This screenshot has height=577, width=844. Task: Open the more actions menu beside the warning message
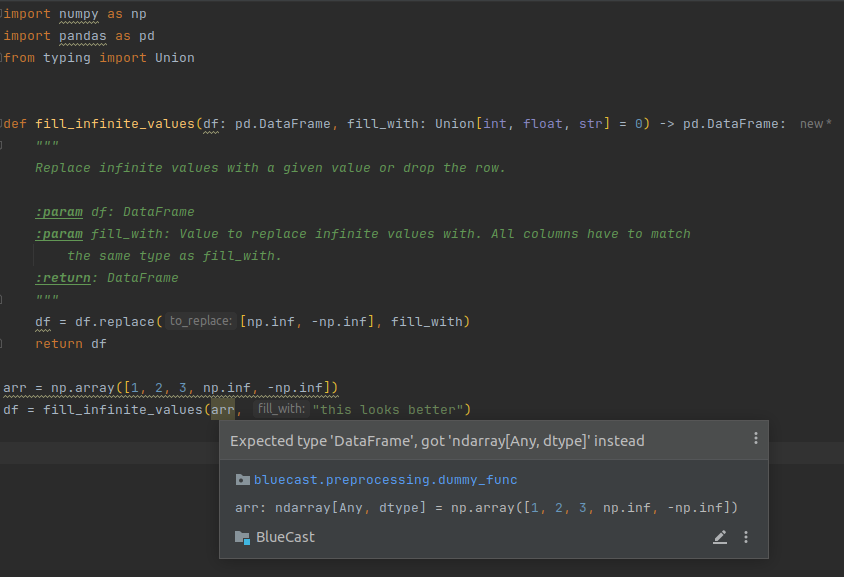pos(755,439)
